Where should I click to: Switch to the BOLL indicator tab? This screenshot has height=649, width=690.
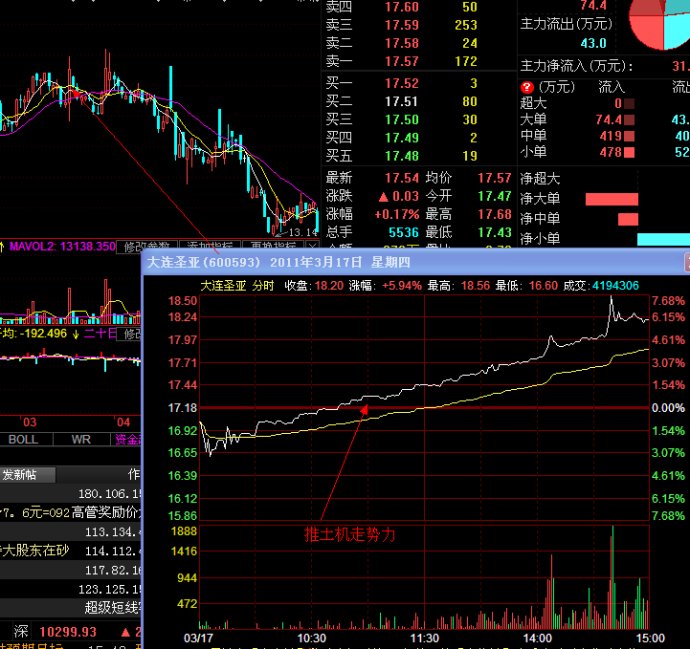(x=22, y=439)
